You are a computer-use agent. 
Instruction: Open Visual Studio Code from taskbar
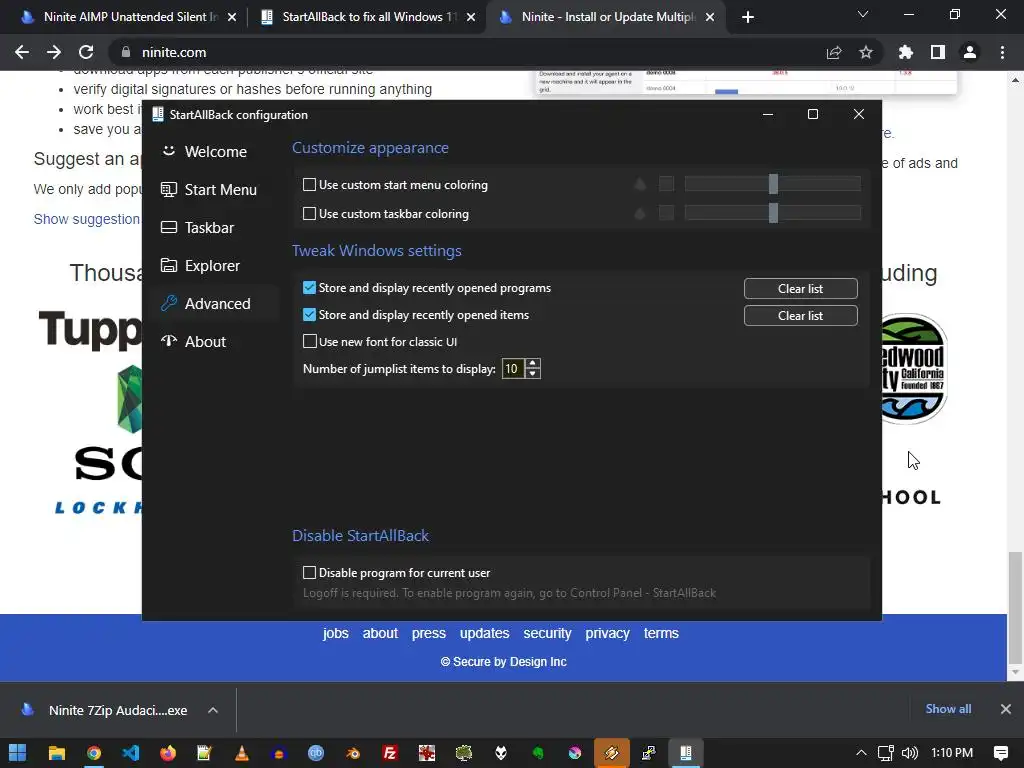coord(131,753)
